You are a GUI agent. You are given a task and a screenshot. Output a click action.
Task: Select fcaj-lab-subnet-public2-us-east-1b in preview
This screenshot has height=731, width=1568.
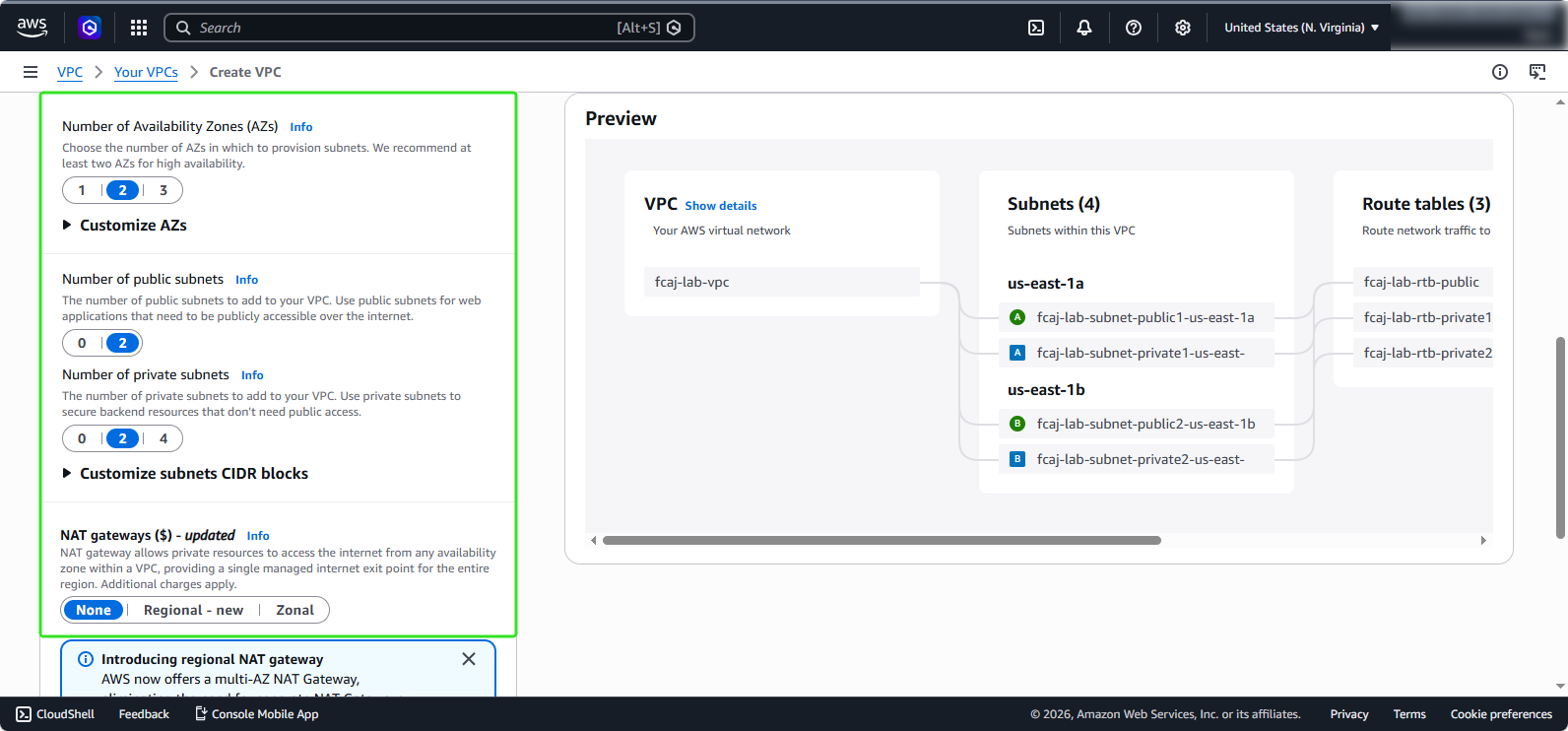tap(1137, 424)
